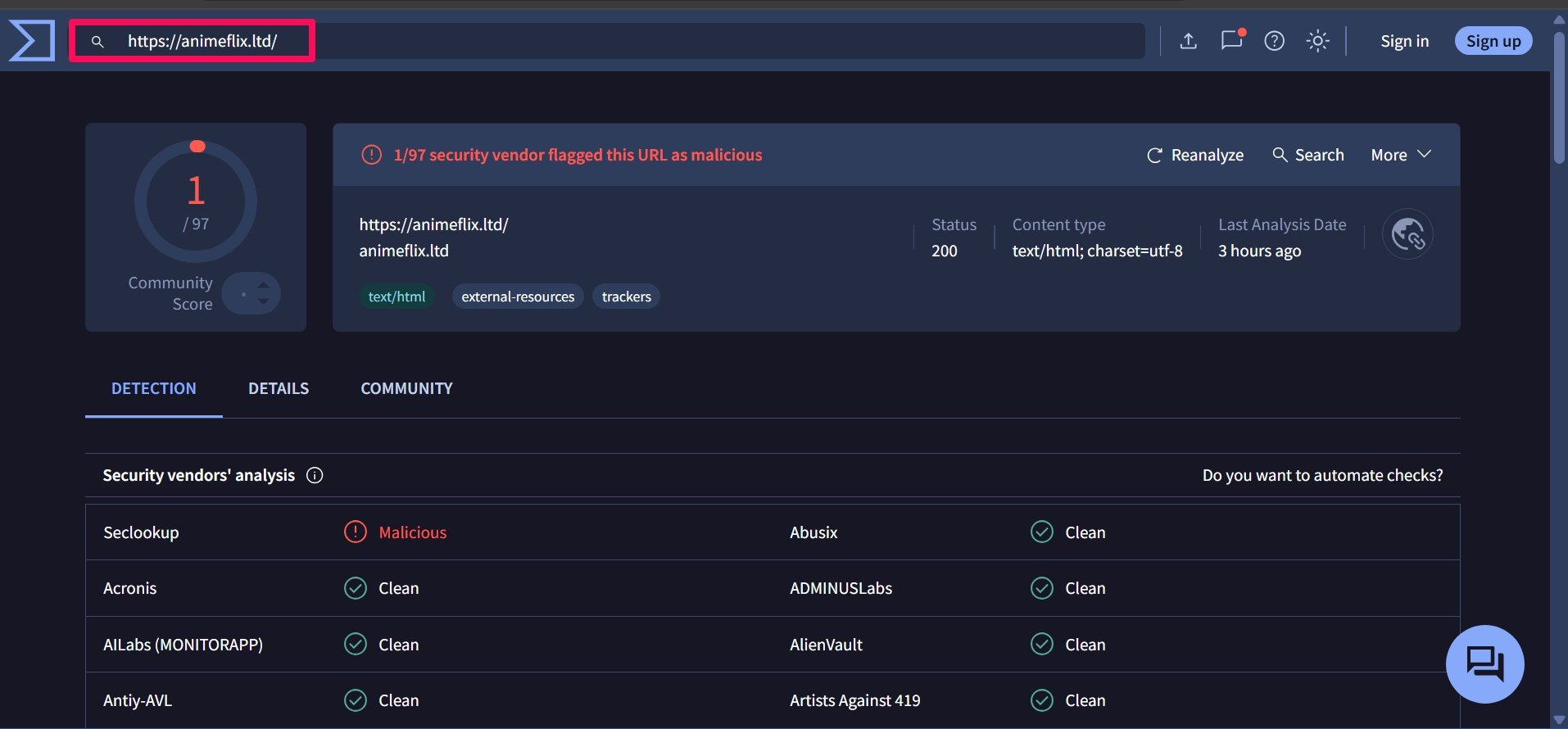Click the globe link icon beside analysis date
Image resolution: width=1568 pixels, height=729 pixels.
1407,234
